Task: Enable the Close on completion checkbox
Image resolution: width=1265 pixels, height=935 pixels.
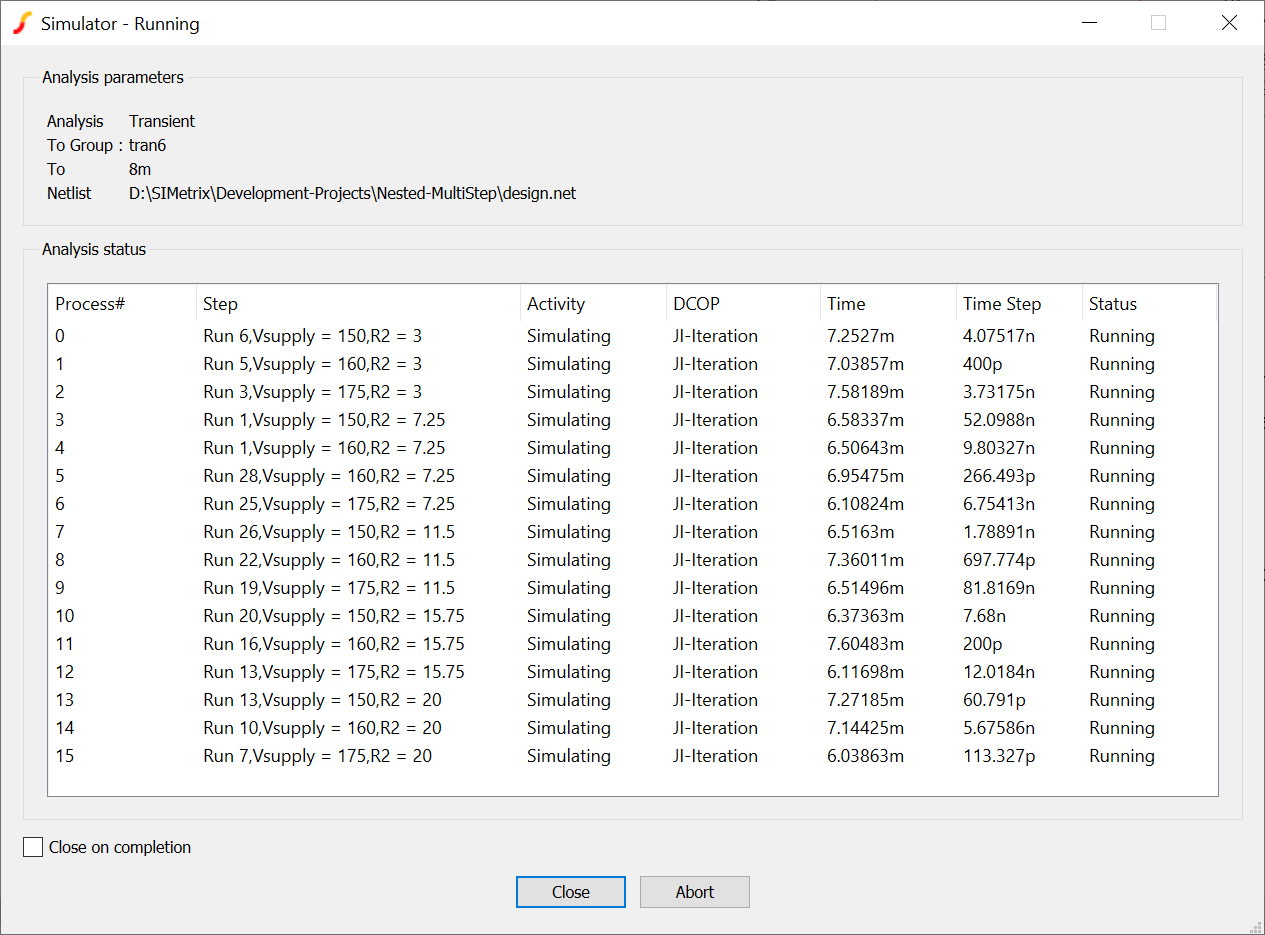Action: pos(34,847)
